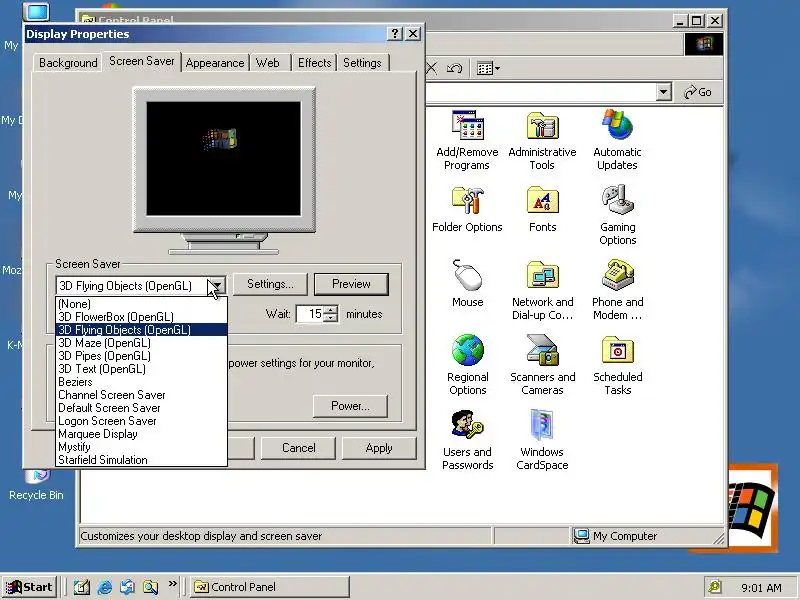800x600 pixels.
Task: Expand the quick launch chevron
Action: pos(172,583)
